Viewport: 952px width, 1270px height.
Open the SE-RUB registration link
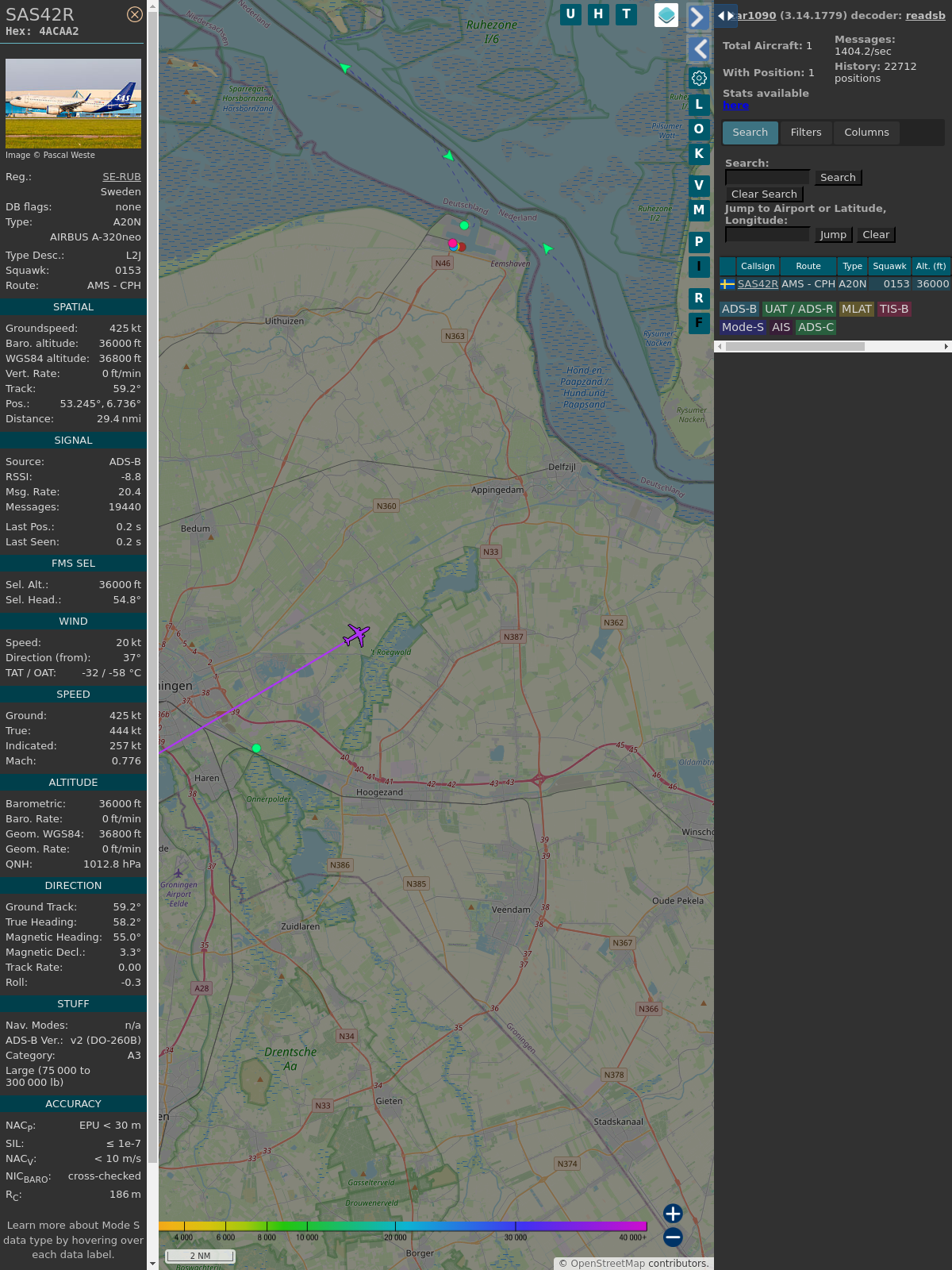(121, 177)
